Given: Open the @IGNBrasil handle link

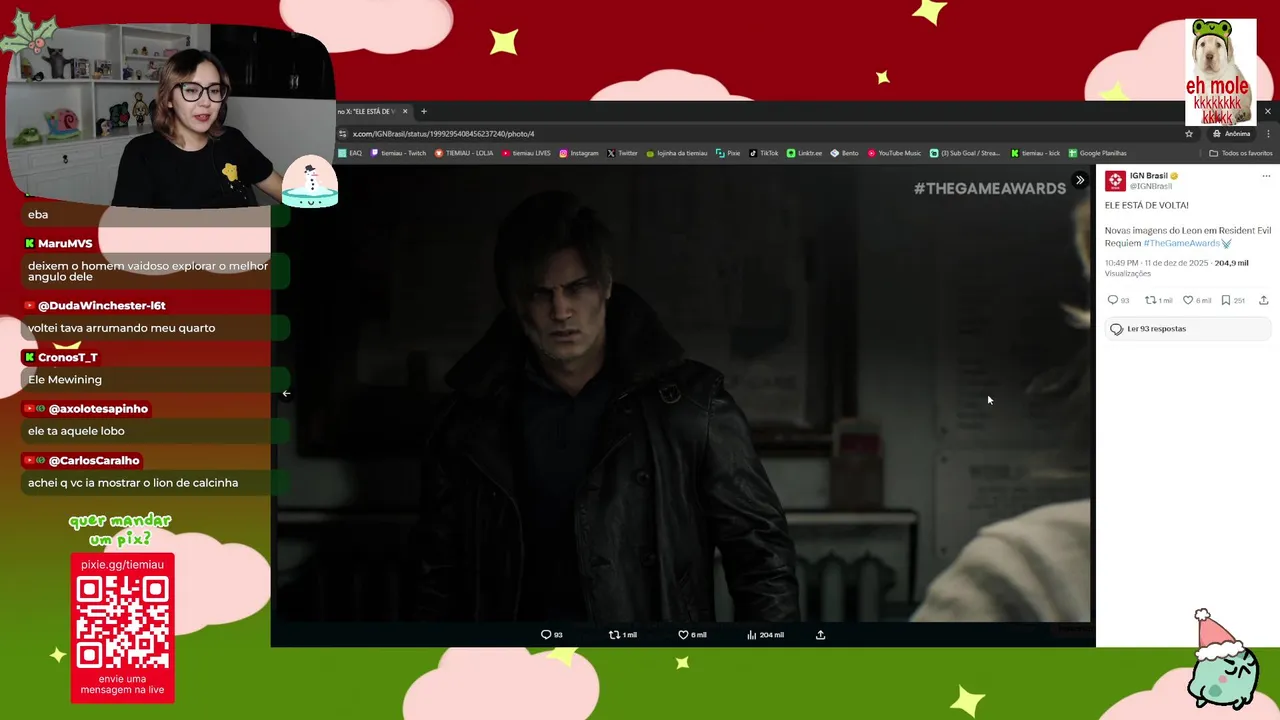Looking at the screenshot, I should click(x=1151, y=186).
